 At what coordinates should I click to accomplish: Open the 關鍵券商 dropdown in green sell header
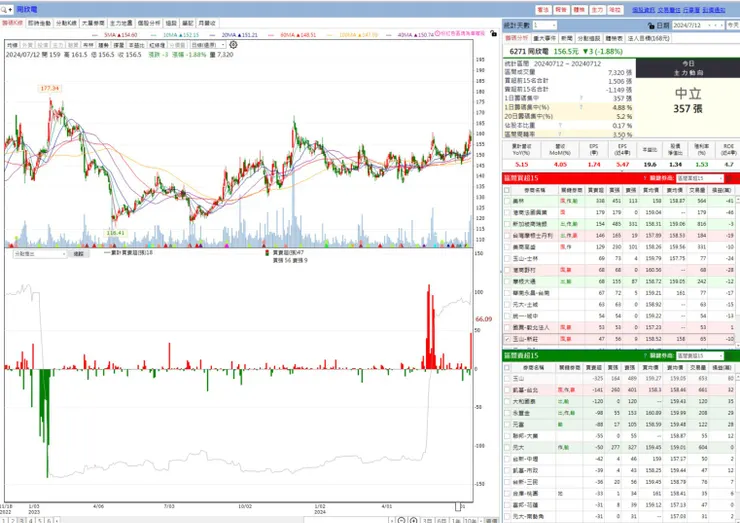(x=699, y=355)
